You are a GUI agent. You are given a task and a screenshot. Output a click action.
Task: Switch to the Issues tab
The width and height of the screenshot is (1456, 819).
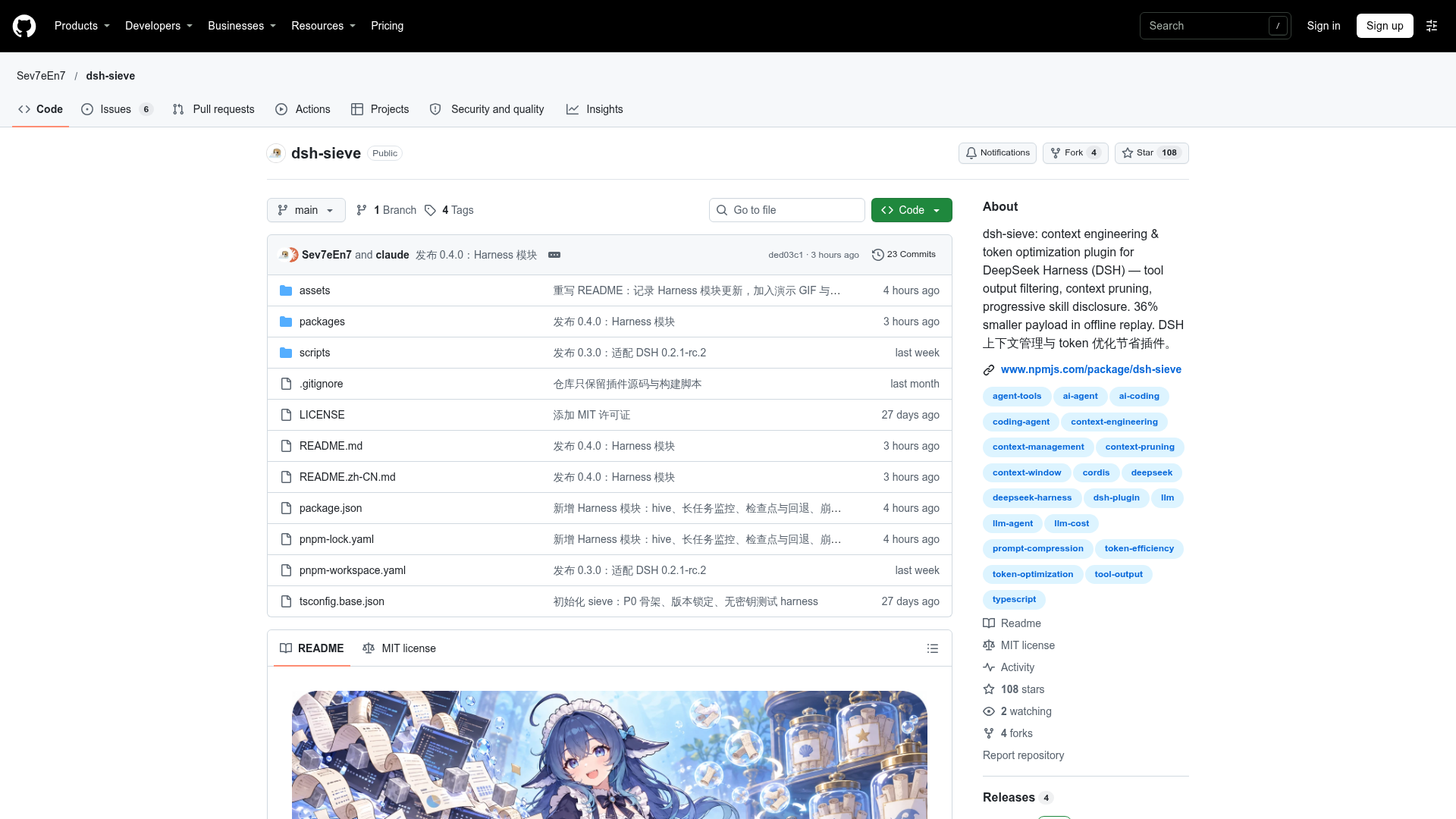[x=117, y=109]
